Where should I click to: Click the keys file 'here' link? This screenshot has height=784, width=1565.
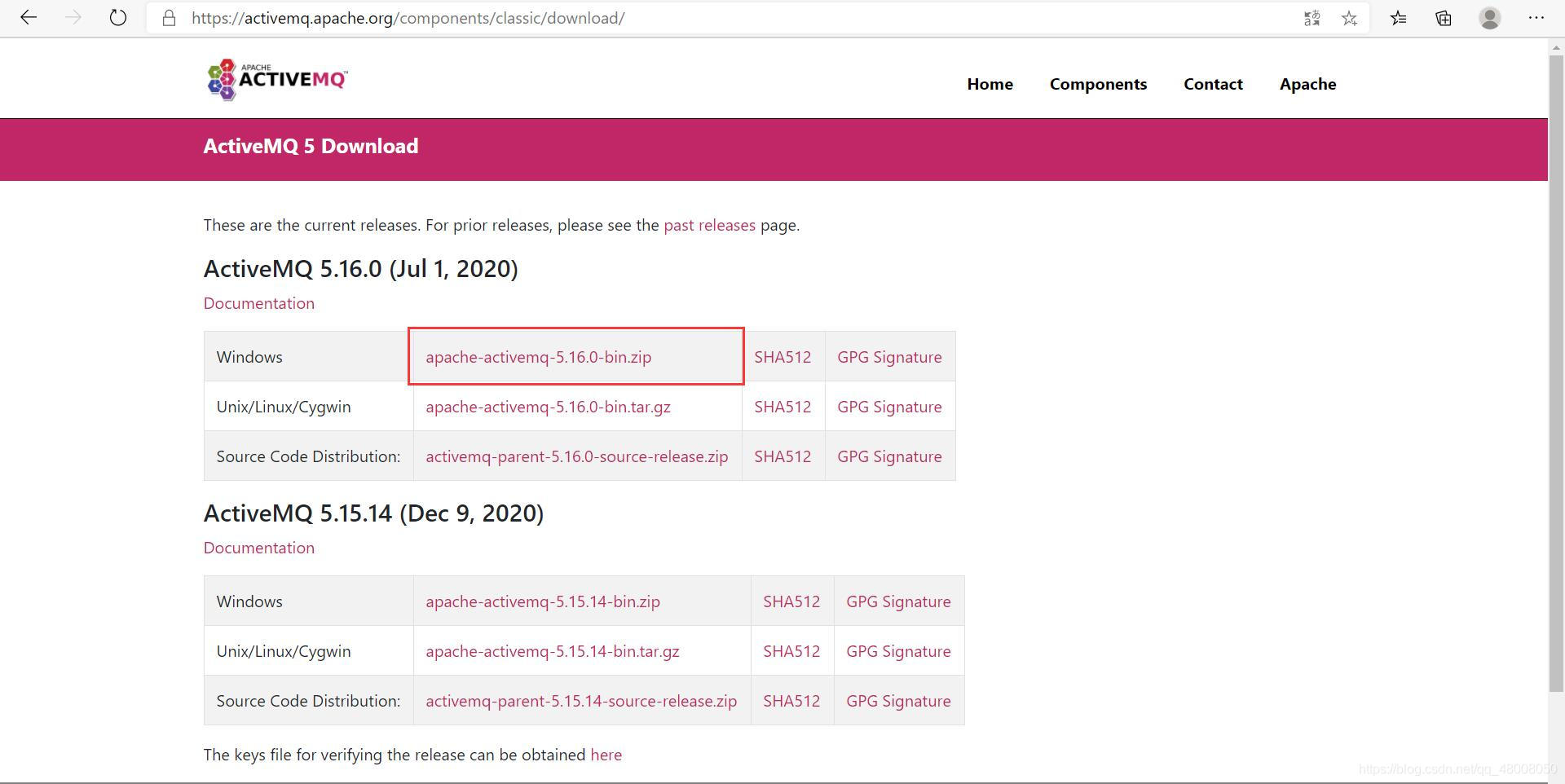606,755
